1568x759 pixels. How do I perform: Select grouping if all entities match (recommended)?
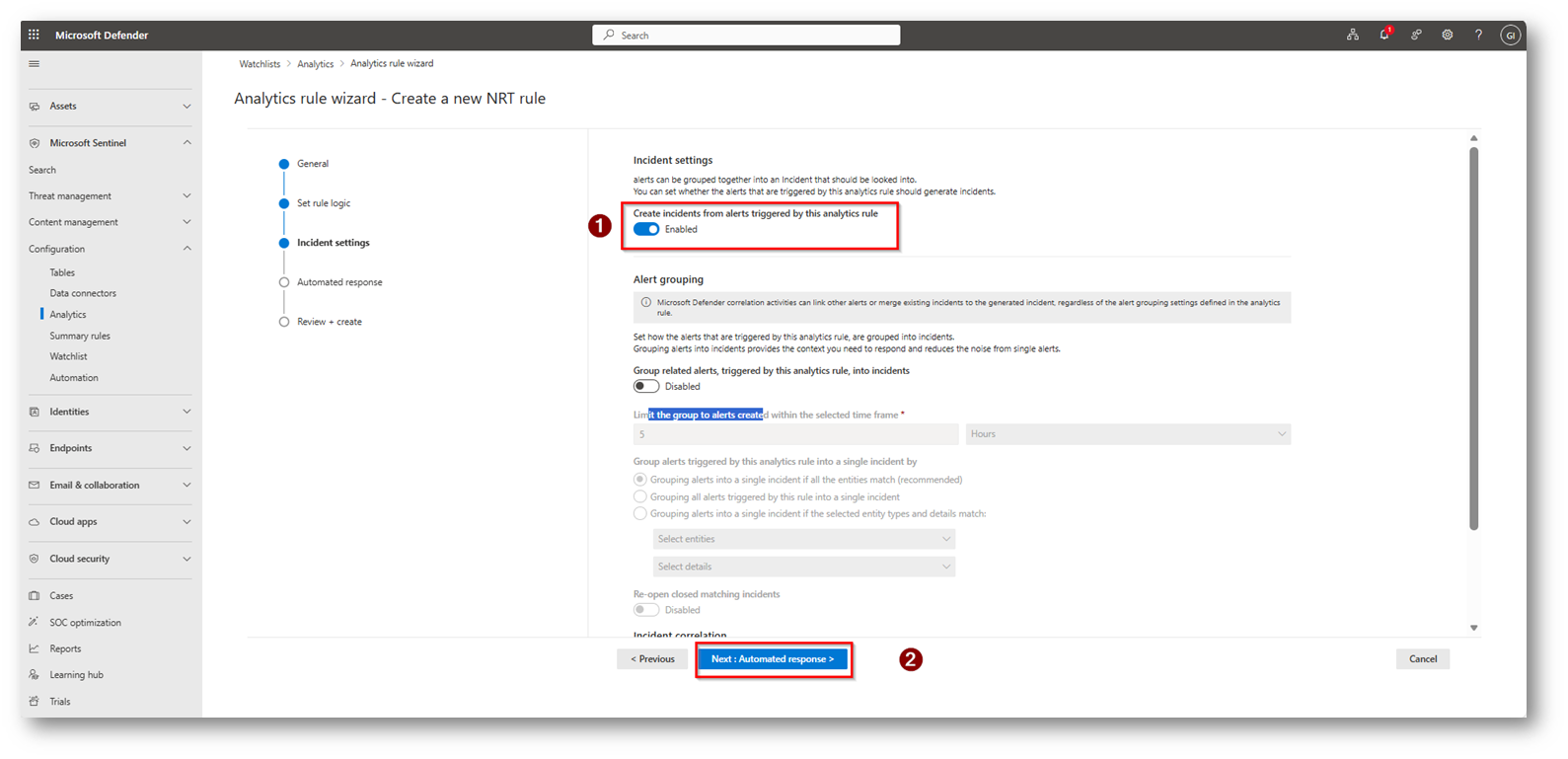coord(640,480)
